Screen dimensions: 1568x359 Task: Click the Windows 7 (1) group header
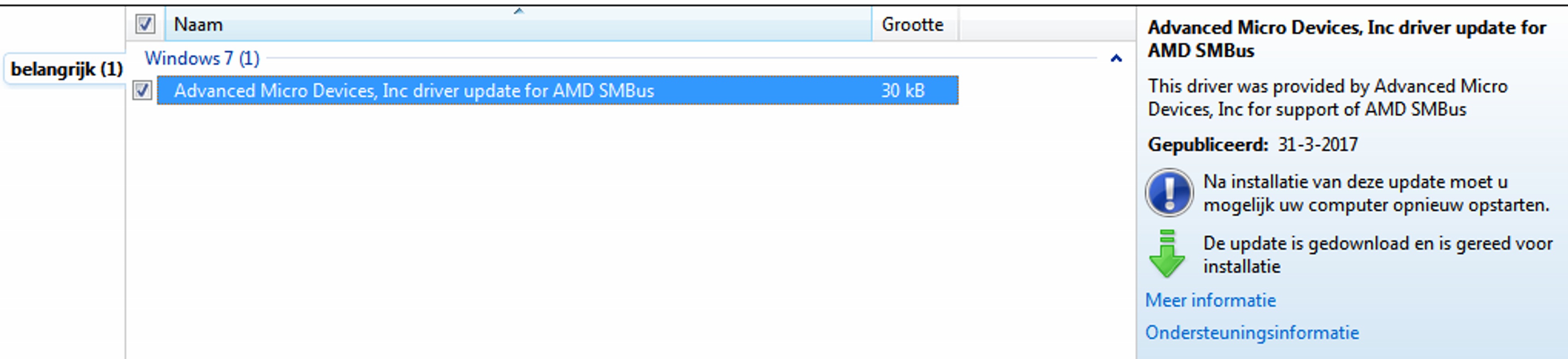click(x=202, y=59)
